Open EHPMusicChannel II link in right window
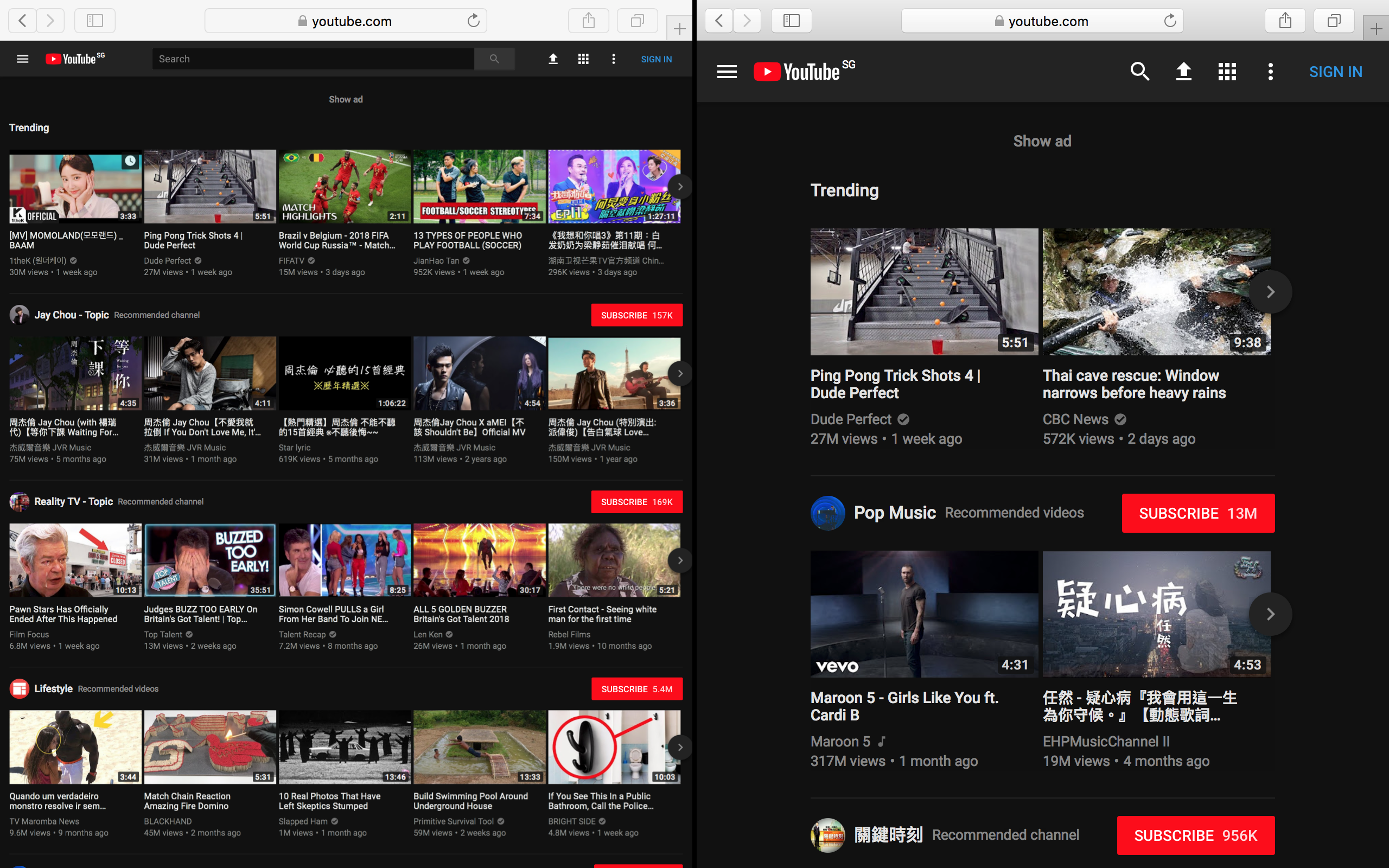1389x868 pixels. point(1106,742)
